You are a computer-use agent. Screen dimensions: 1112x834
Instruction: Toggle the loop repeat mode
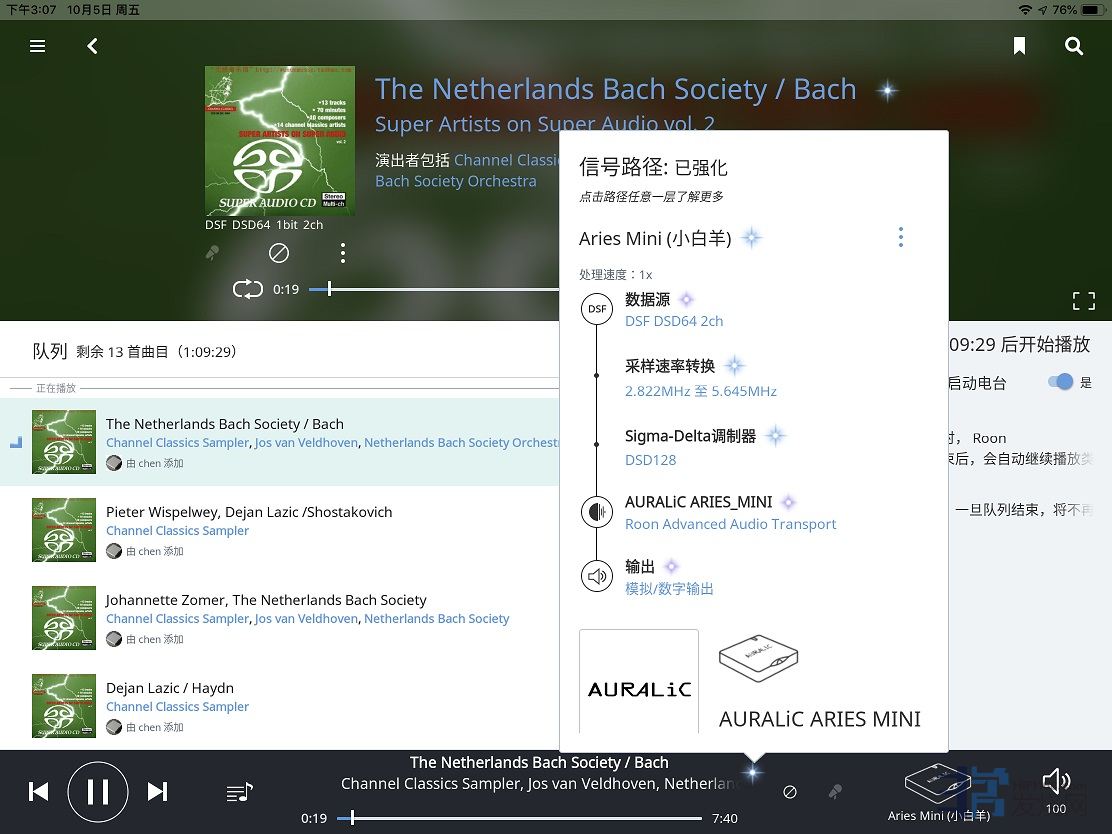[x=247, y=289]
